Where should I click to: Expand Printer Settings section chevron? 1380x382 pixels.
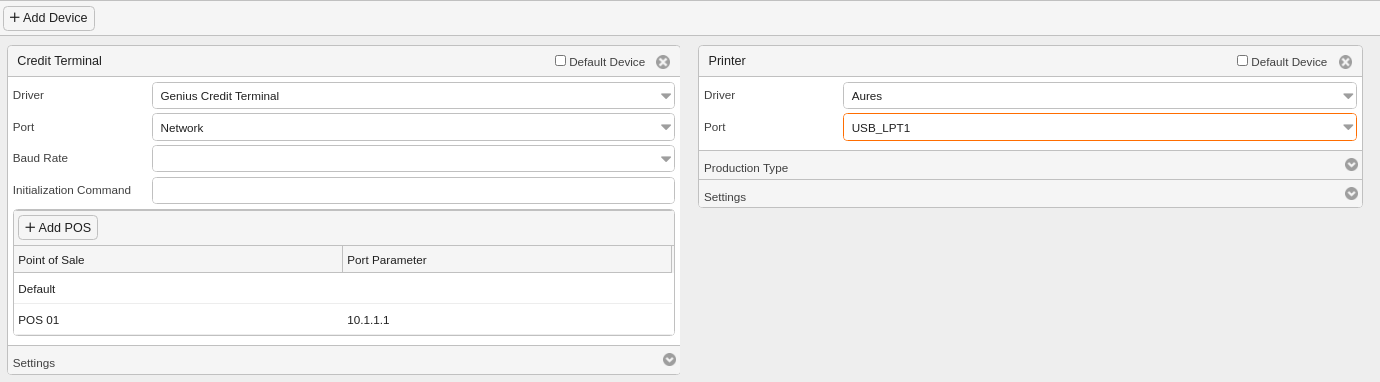coord(1351,193)
